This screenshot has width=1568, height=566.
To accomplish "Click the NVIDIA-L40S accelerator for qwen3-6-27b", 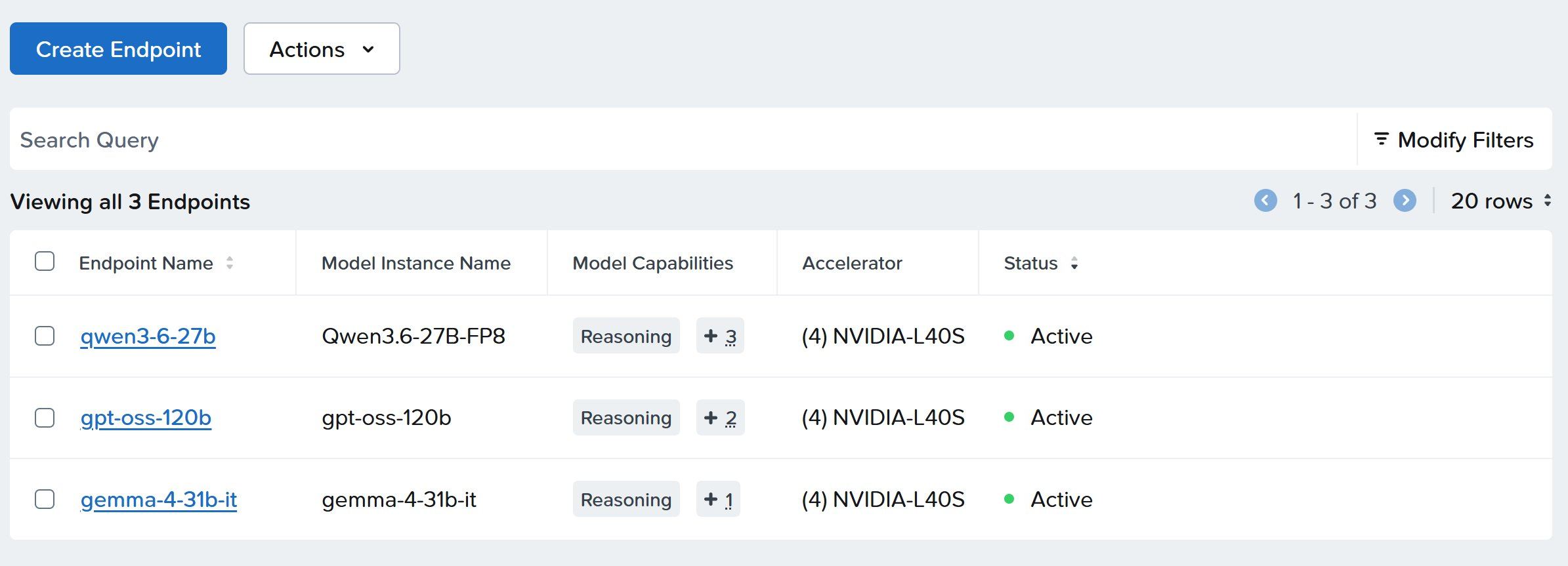I will tap(883, 336).
